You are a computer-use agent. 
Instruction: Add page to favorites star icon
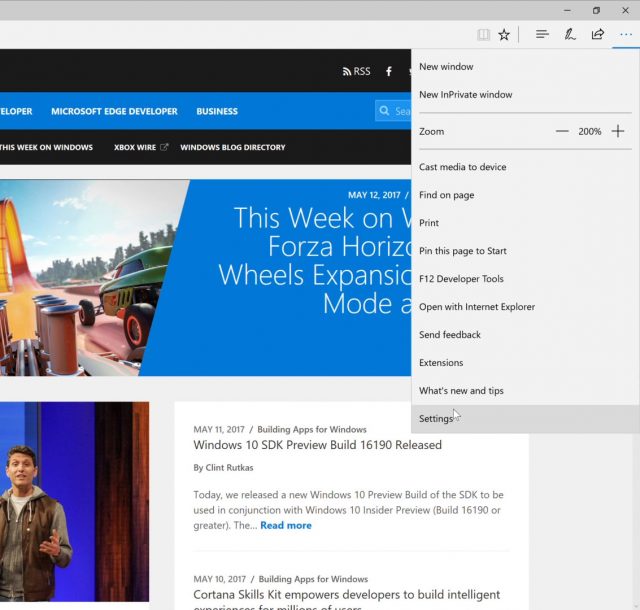point(504,35)
